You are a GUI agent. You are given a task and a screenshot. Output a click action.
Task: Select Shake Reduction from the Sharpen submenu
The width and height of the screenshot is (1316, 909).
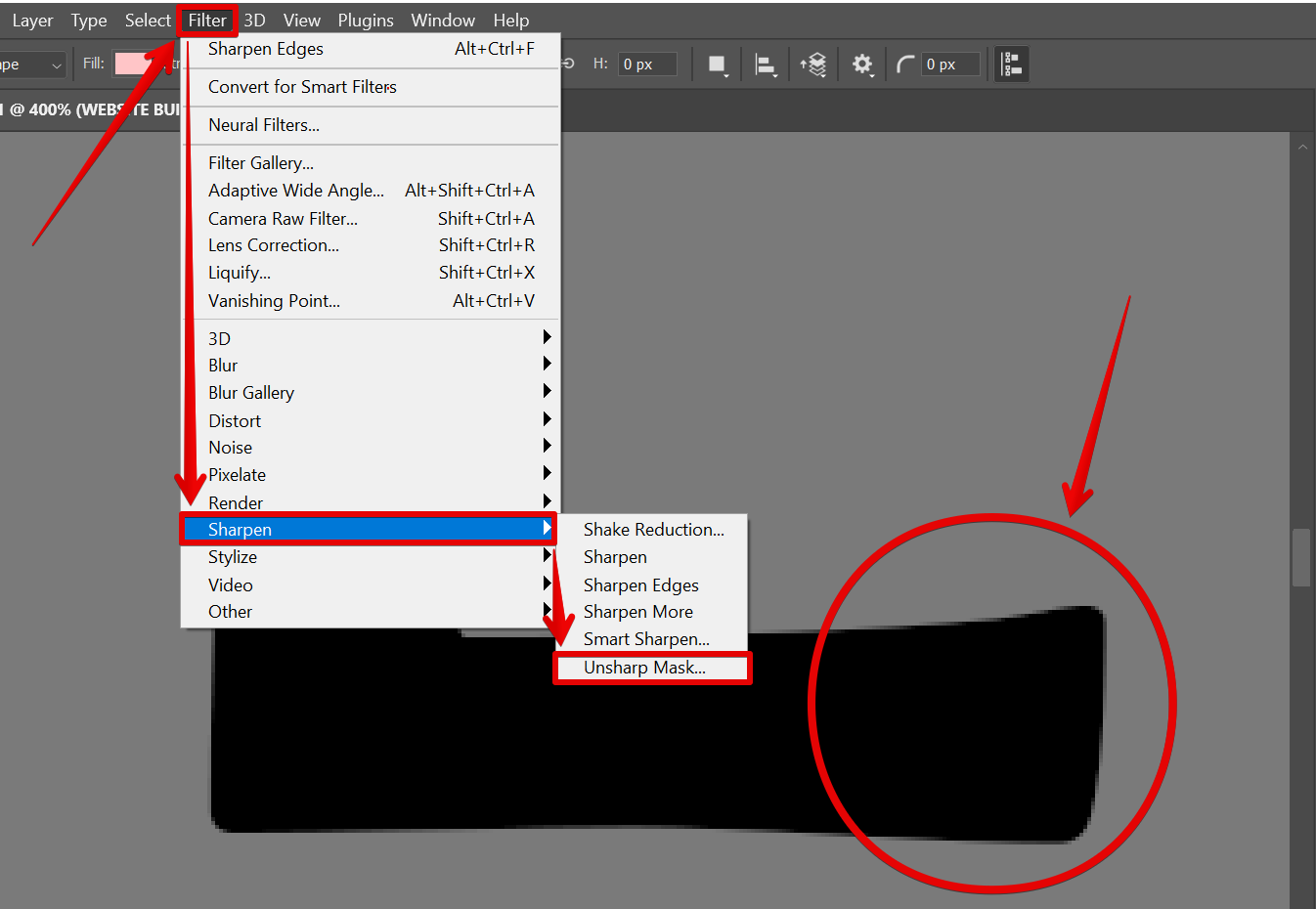(652, 529)
